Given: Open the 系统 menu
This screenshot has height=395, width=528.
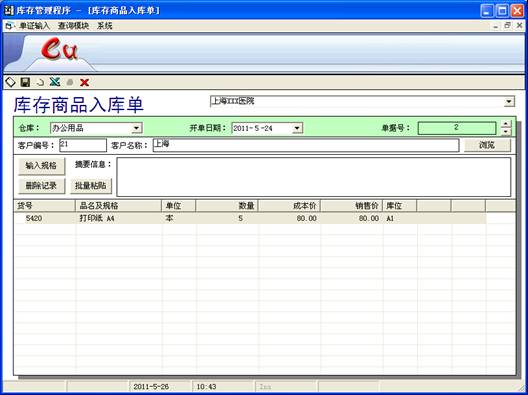Looking at the screenshot, I should (105, 26).
